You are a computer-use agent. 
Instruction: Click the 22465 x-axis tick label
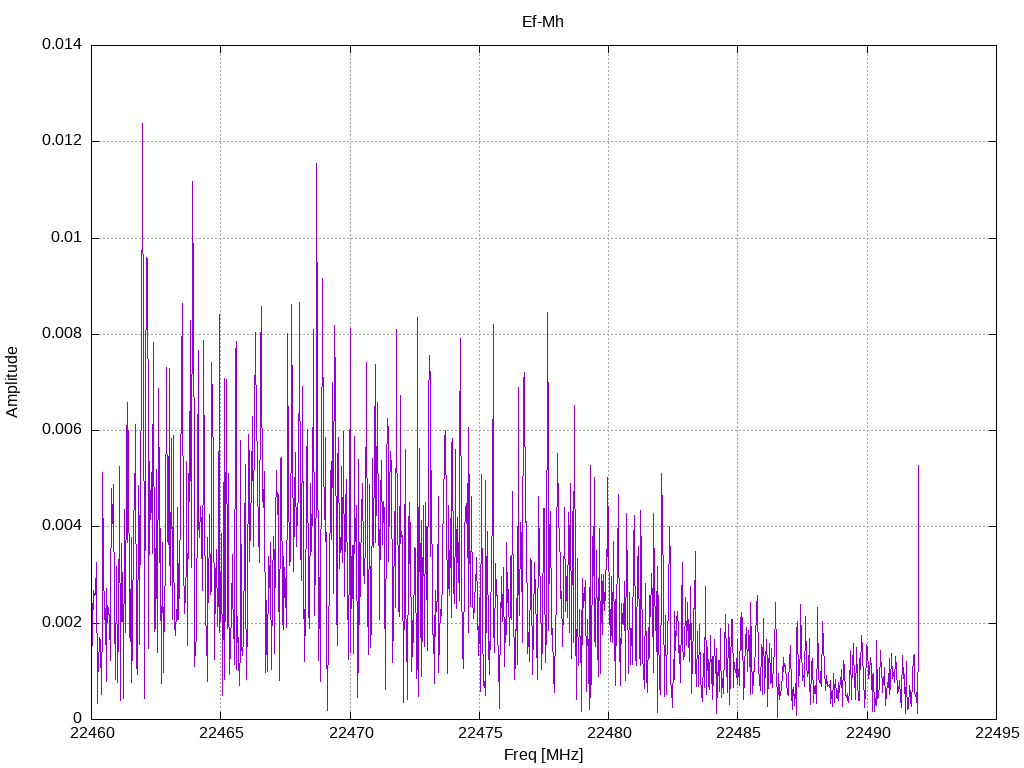[x=220, y=733]
